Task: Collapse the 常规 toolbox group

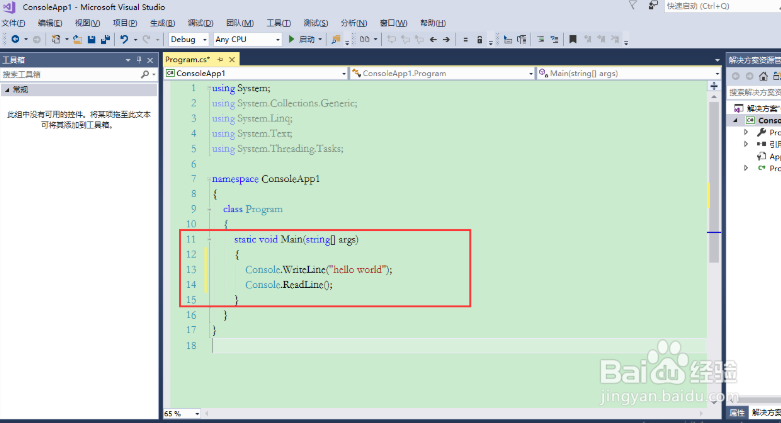Action: [7, 90]
